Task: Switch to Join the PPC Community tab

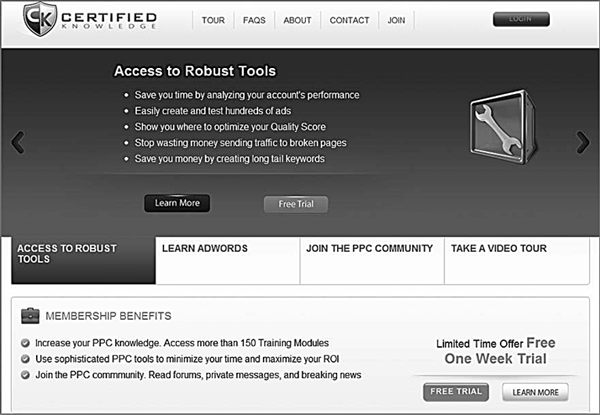Action: tap(372, 260)
